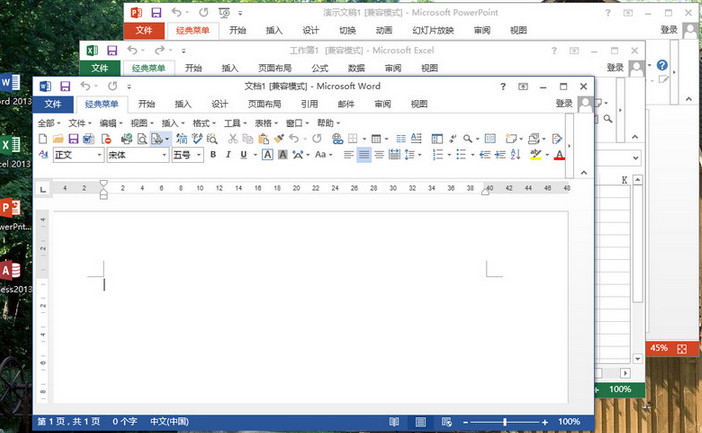702x433 pixels.
Task: Open the 帮助 classic menu in Word
Action: click(x=329, y=123)
